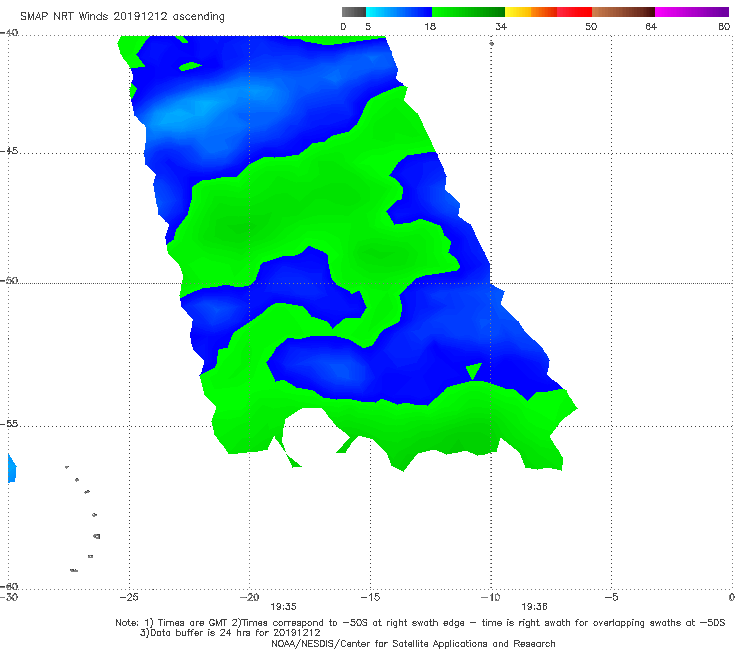740x650 pixels.
Task: Click the '-15' longitude axis label
Action: tap(370, 597)
